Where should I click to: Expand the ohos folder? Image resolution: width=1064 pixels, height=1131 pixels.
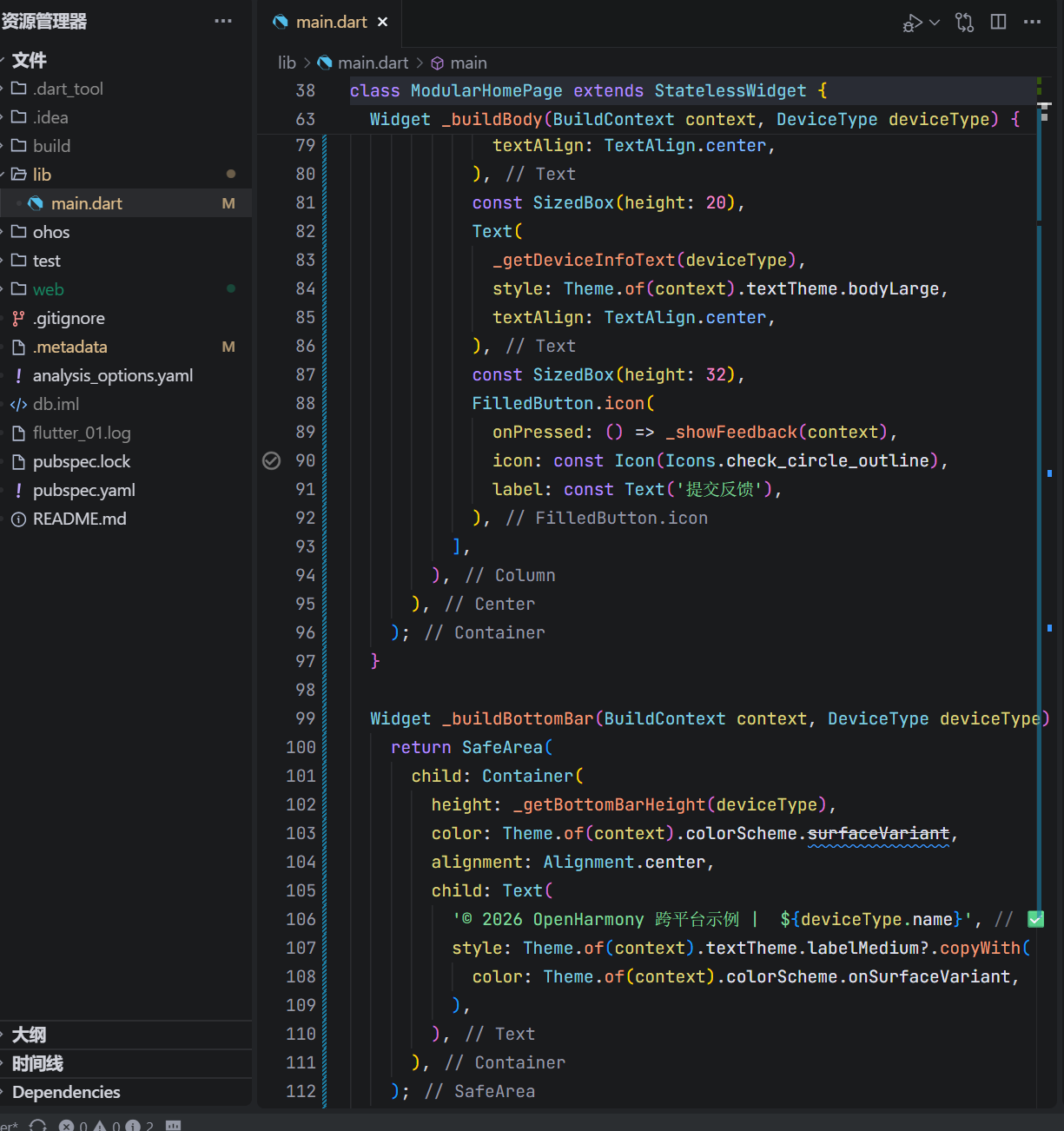(126, 232)
